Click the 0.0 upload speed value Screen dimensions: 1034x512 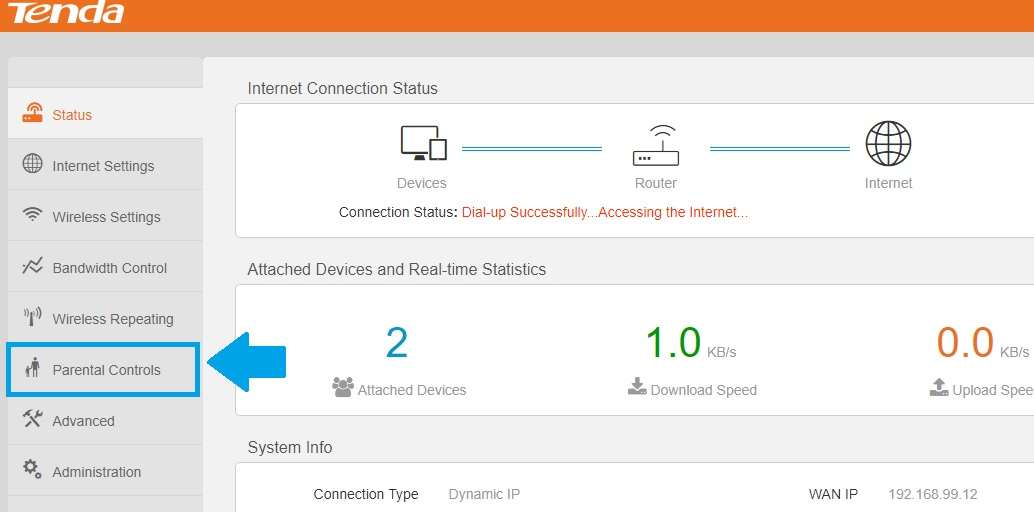(965, 343)
